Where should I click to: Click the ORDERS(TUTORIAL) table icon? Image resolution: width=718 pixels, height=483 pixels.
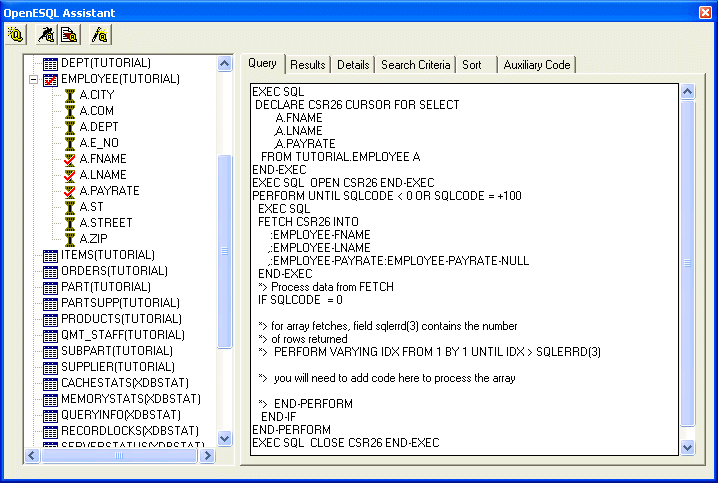point(51,271)
